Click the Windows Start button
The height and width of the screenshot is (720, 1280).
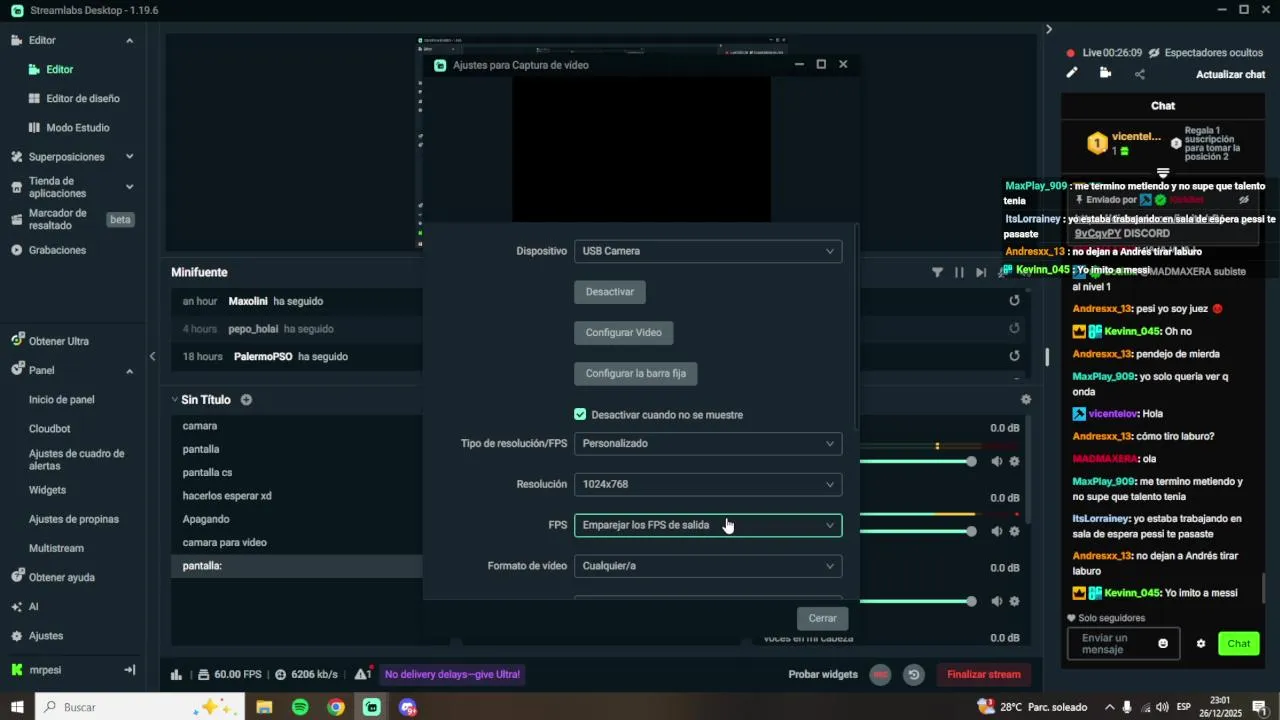coord(17,707)
